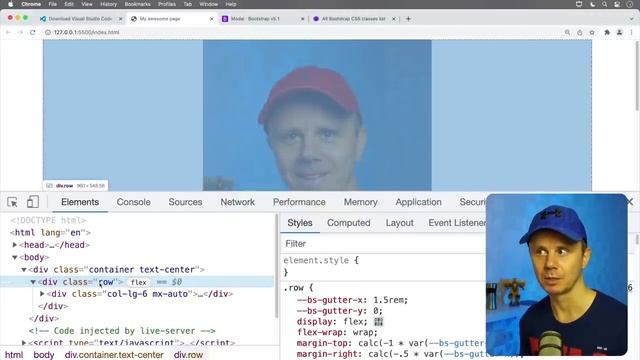The height and width of the screenshot is (360, 640).
Task: Click the flex-wrap wrap declaration
Action: [337, 332]
